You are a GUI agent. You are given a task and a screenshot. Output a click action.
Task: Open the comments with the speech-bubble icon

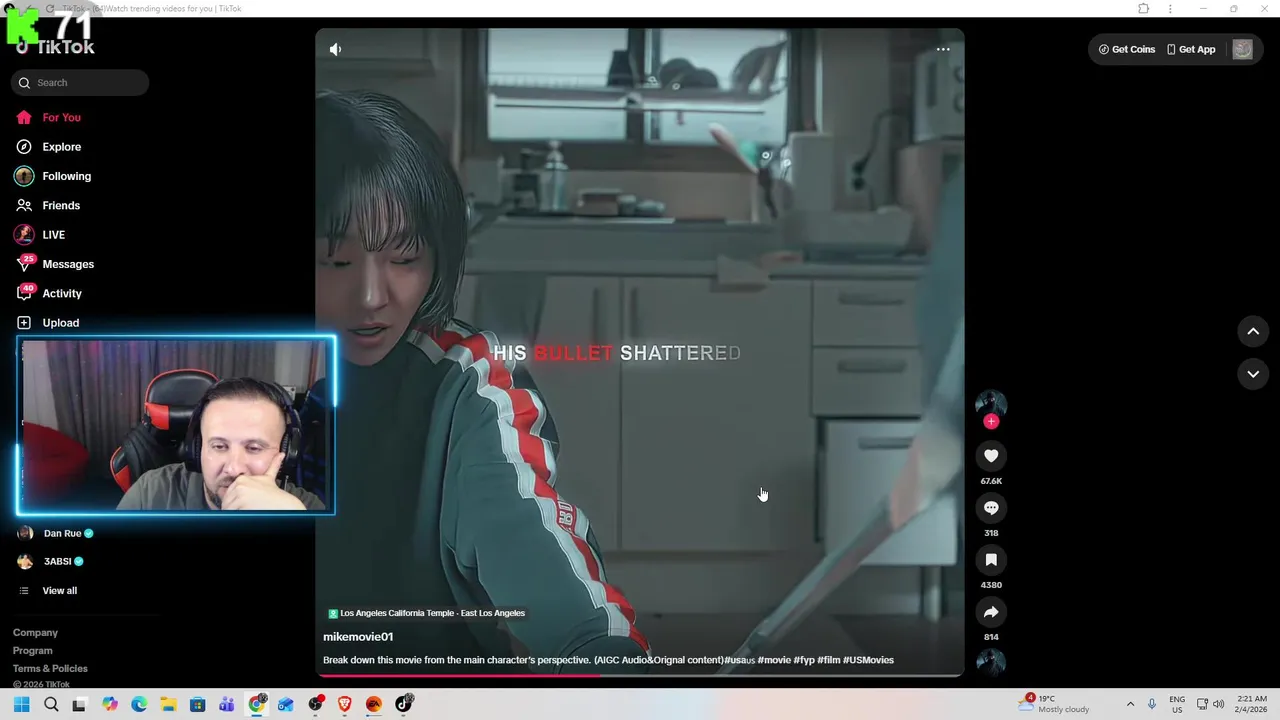tap(991, 508)
